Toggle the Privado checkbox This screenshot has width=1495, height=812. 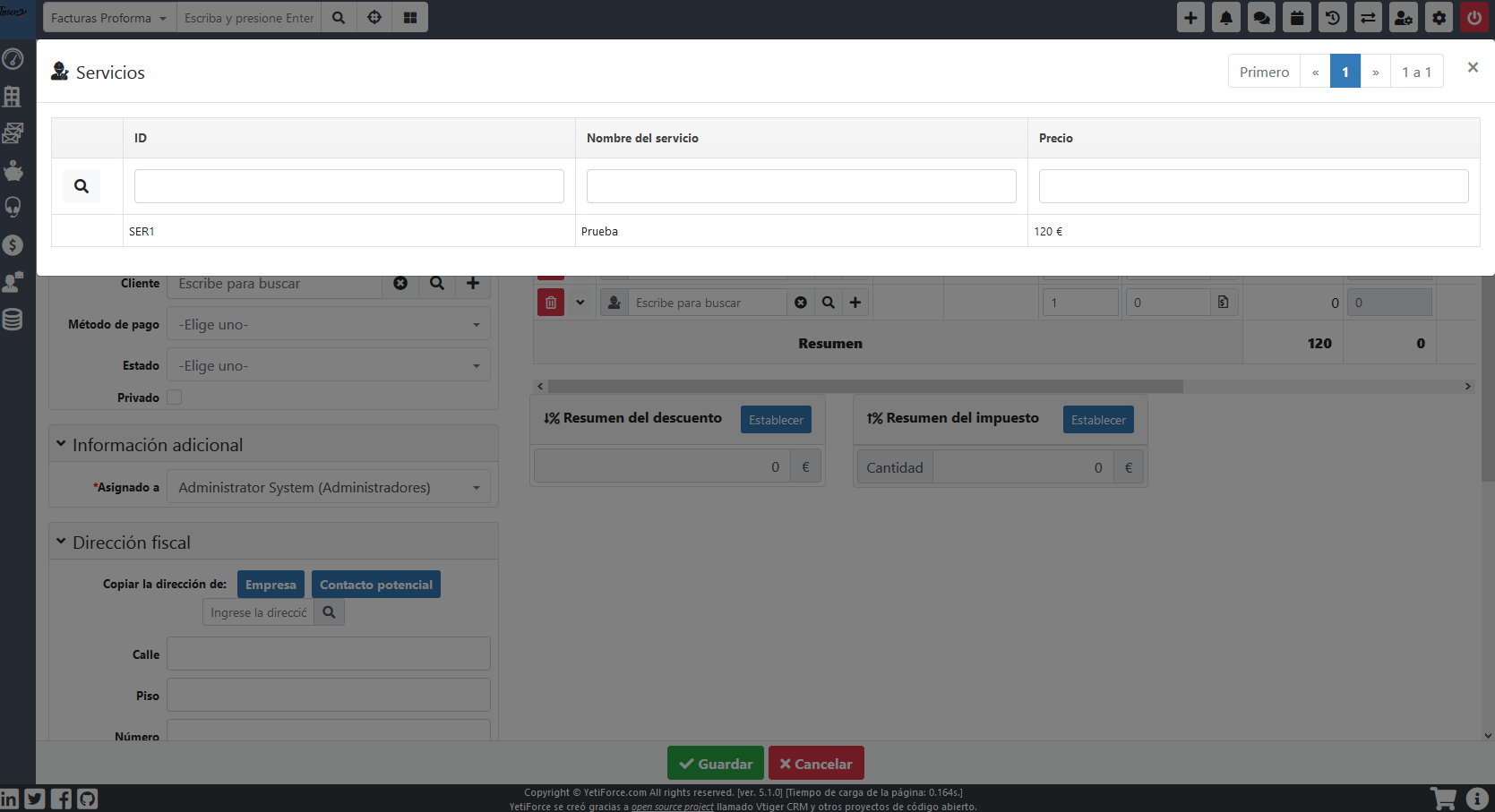tap(175, 397)
